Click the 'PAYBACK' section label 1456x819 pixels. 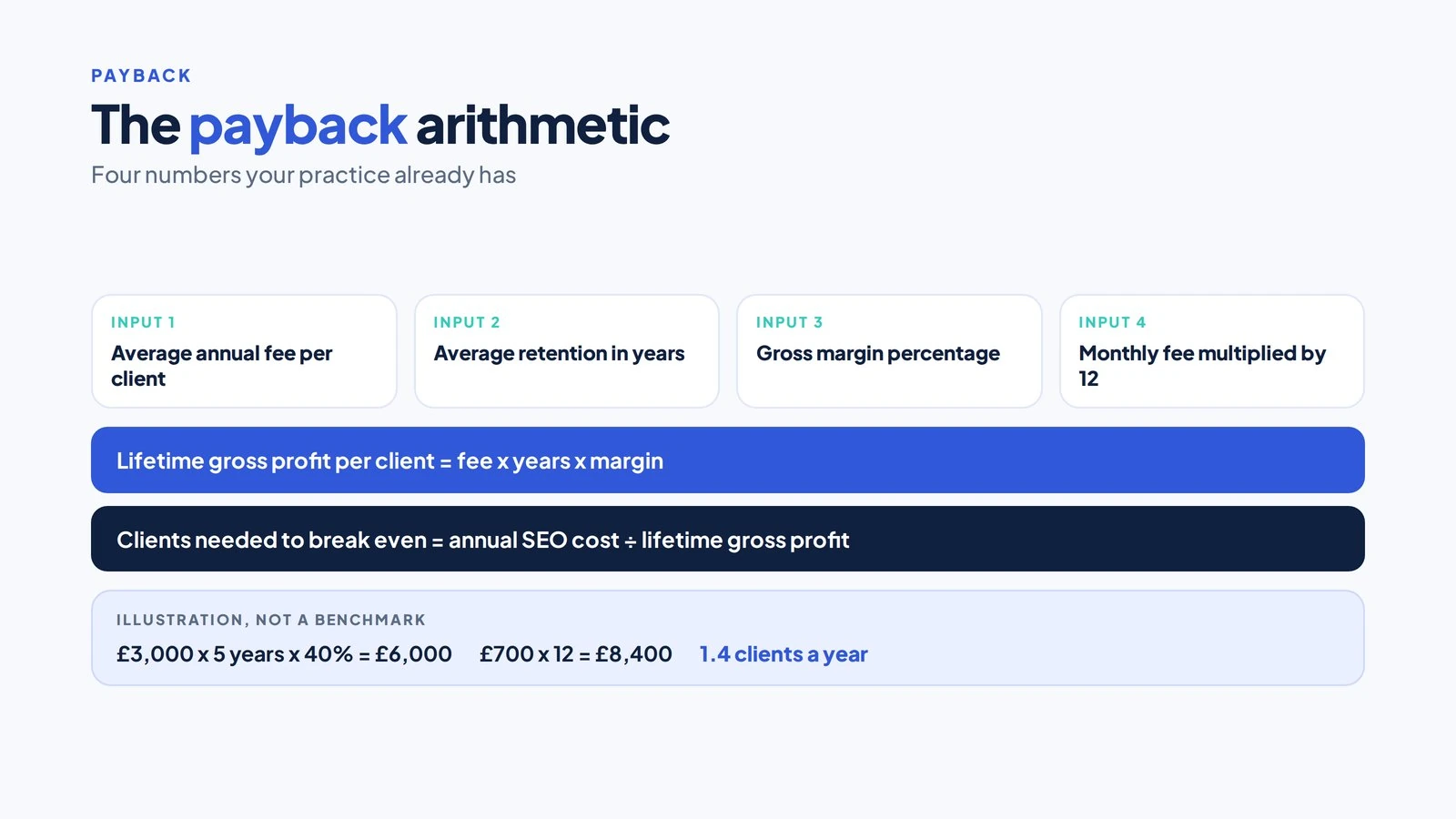tap(141, 76)
